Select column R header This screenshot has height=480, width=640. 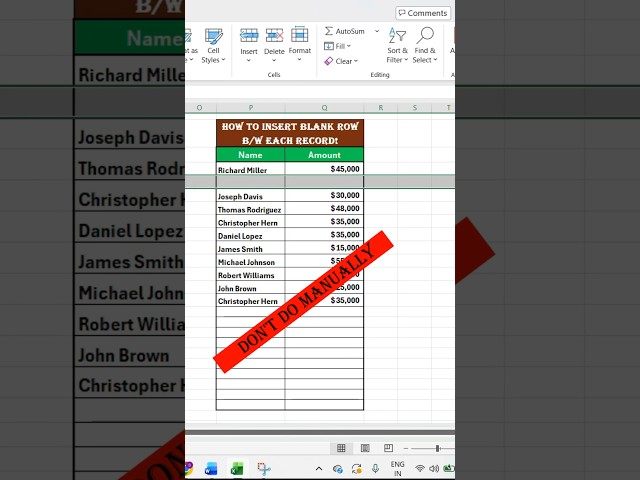pyautogui.click(x=380, y=108)
